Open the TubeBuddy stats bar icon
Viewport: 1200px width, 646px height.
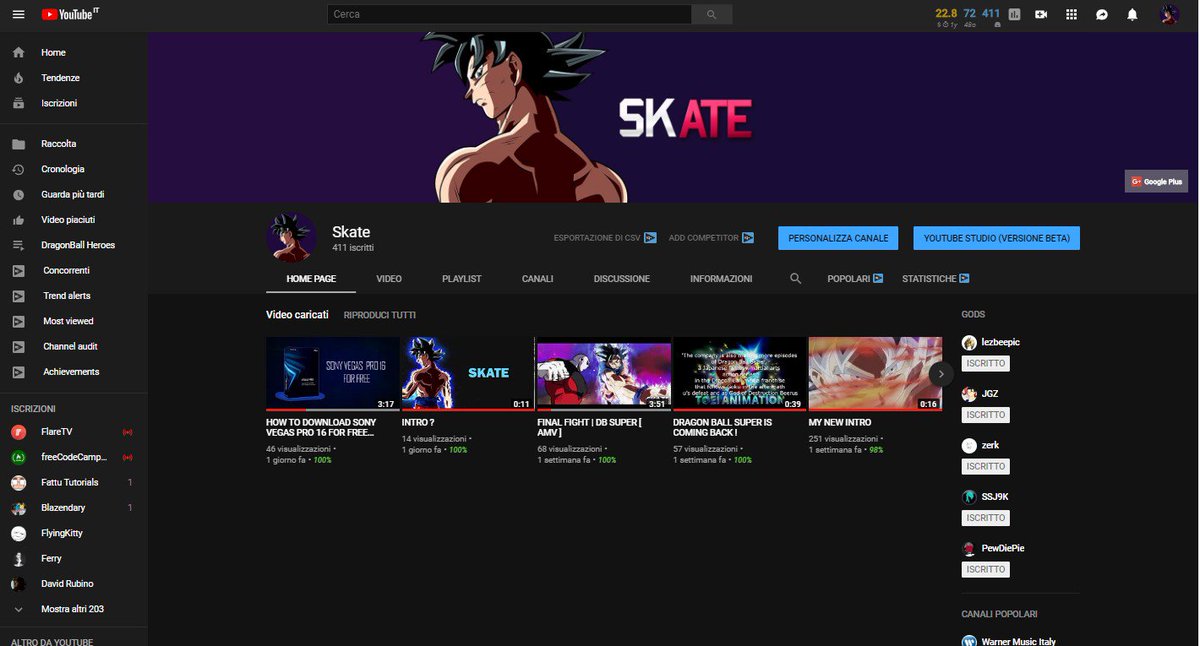[1015, 14]
